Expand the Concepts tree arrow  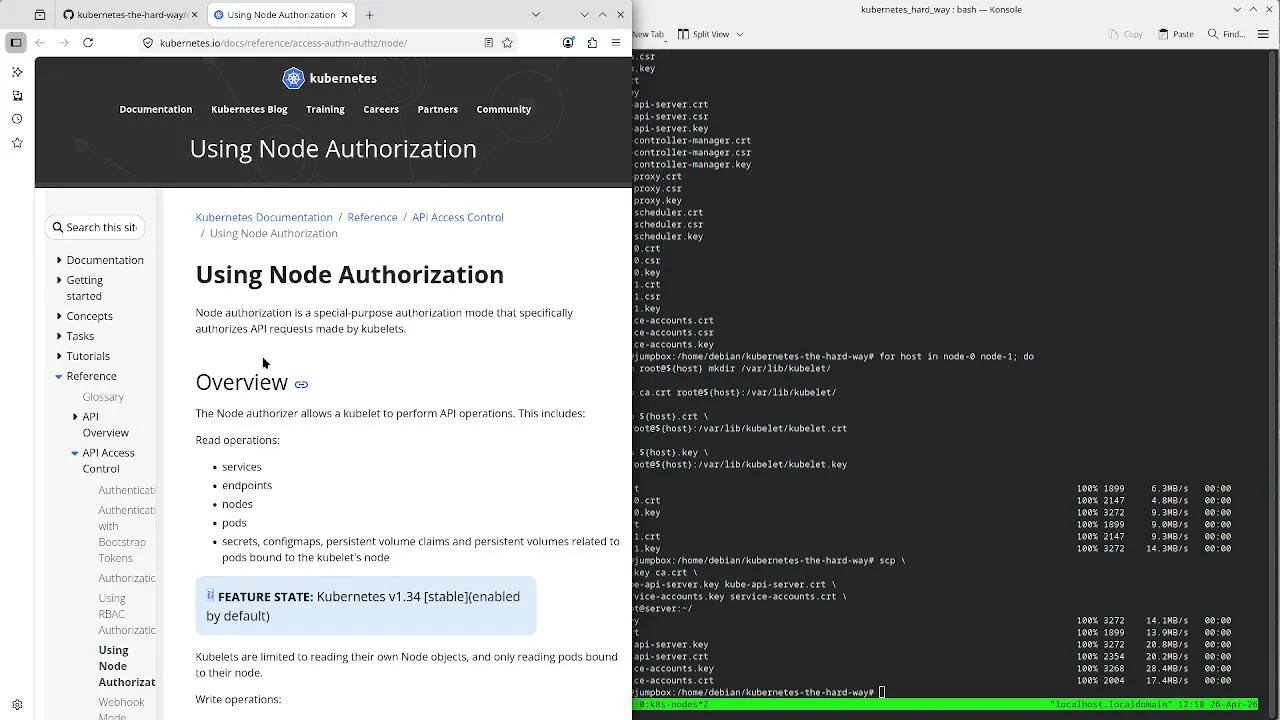tap(59, 316)
